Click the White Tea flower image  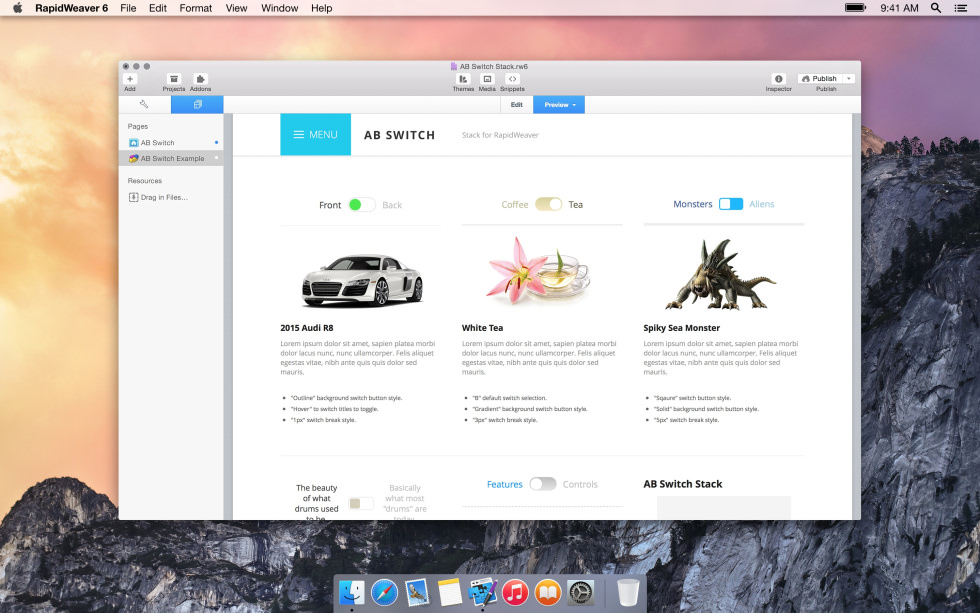click(x=538, y=271)
